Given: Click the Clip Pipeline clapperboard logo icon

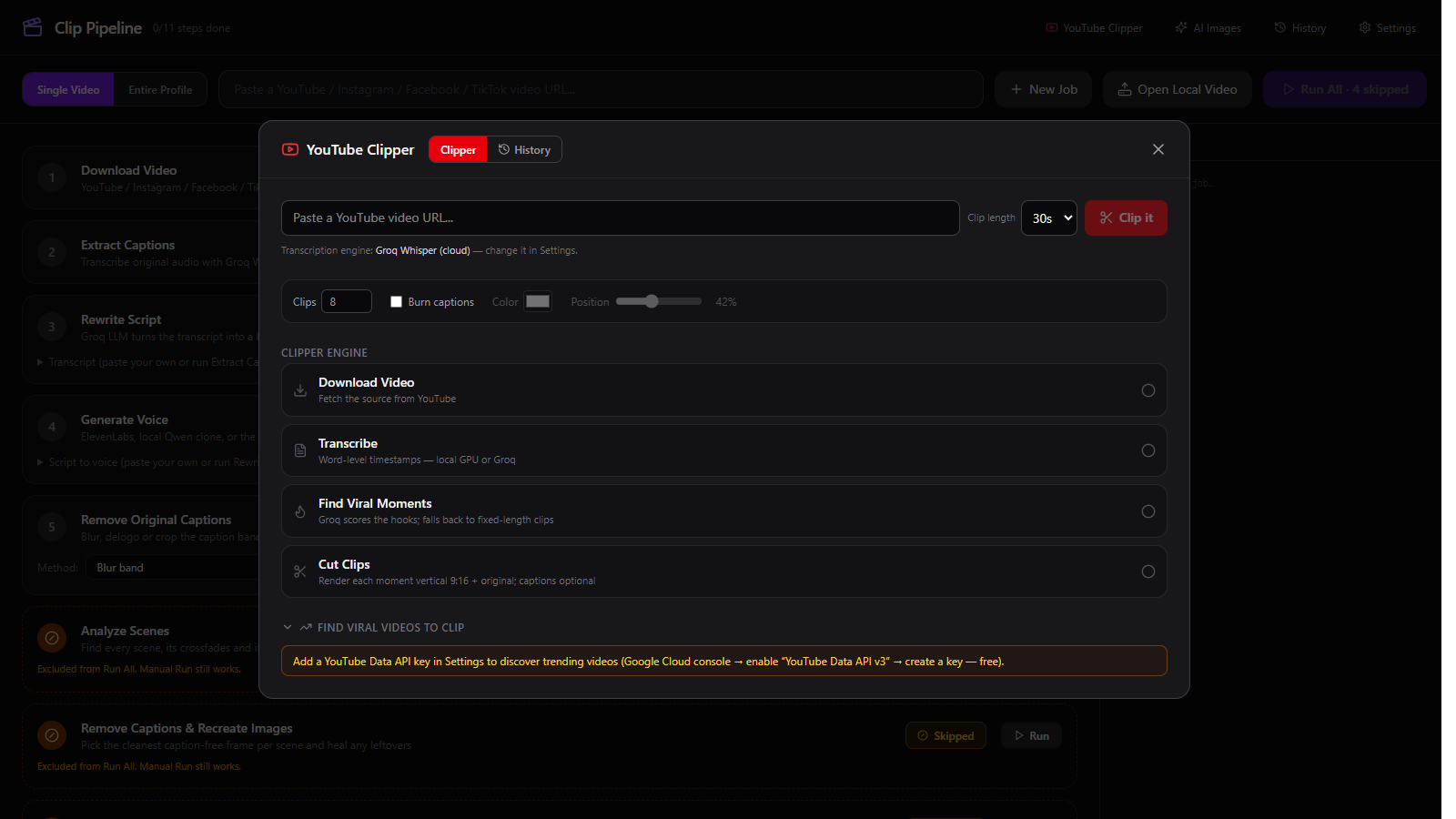Looking at the screenshot, I should [33, 27].
